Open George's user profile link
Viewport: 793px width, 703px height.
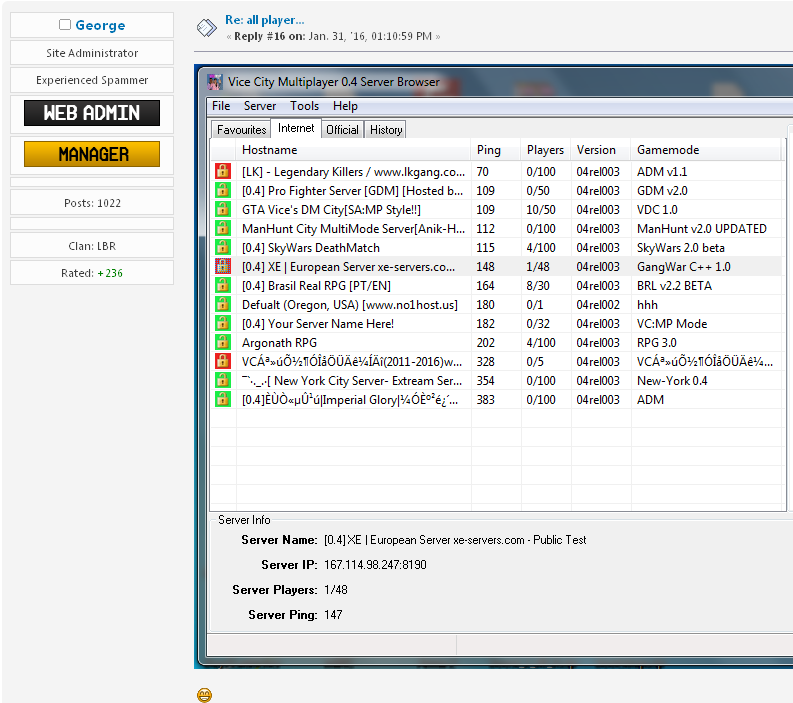[x=100, y=25]
